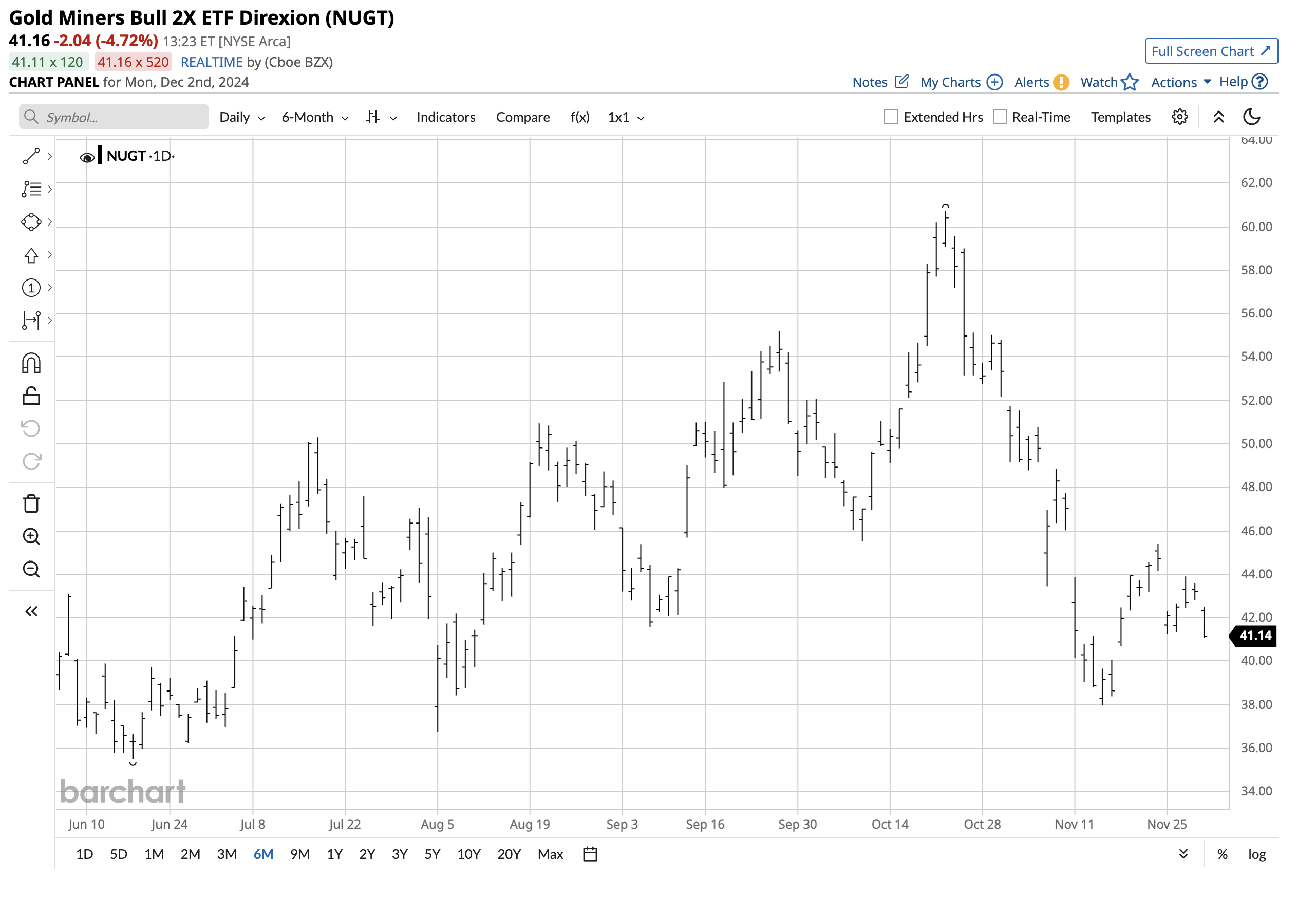Enable Extended Hrs data
Image resolution: width=1316 pixels, height=897 pixels.
pos(890,117)
